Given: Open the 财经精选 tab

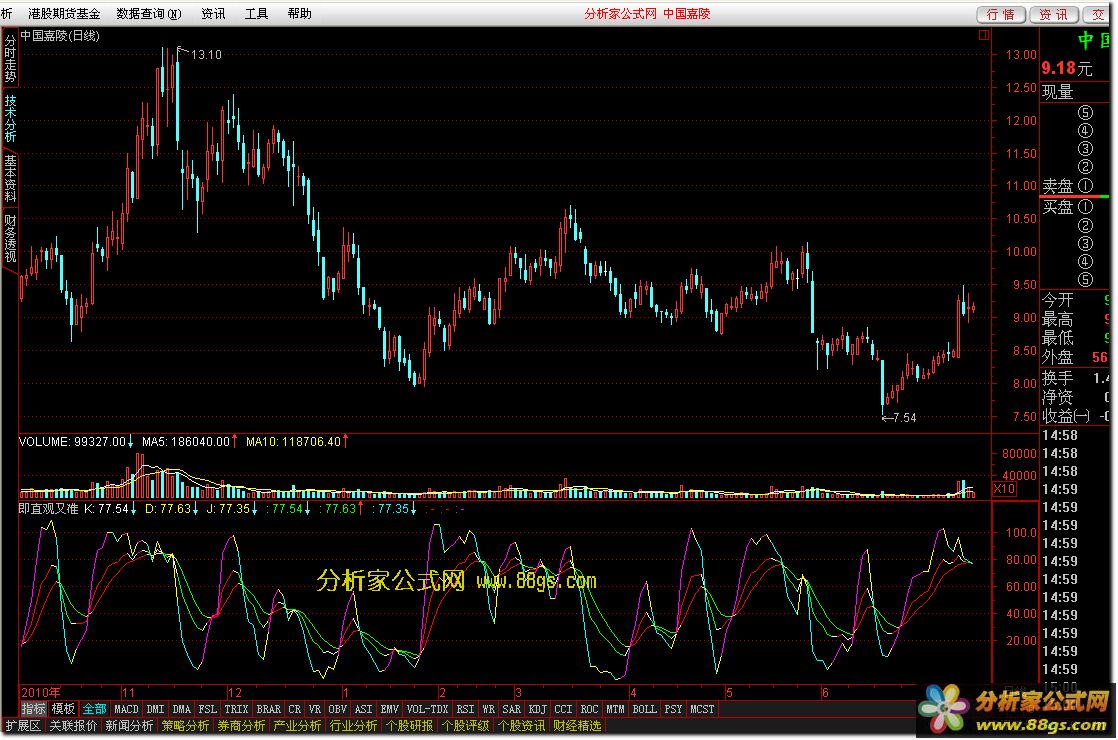Looking at the screenshot, I should [578, 726].
